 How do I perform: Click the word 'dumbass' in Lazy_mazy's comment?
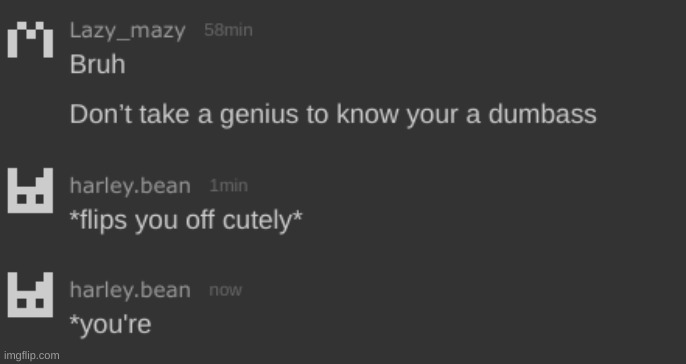[x=542, y=114]
